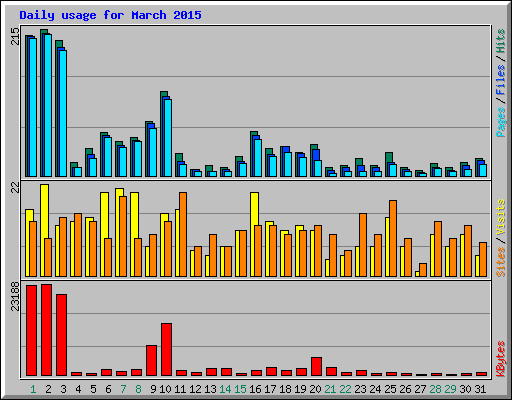
Task: Click day label 2 on the x-axis
Action: point(48,389)
